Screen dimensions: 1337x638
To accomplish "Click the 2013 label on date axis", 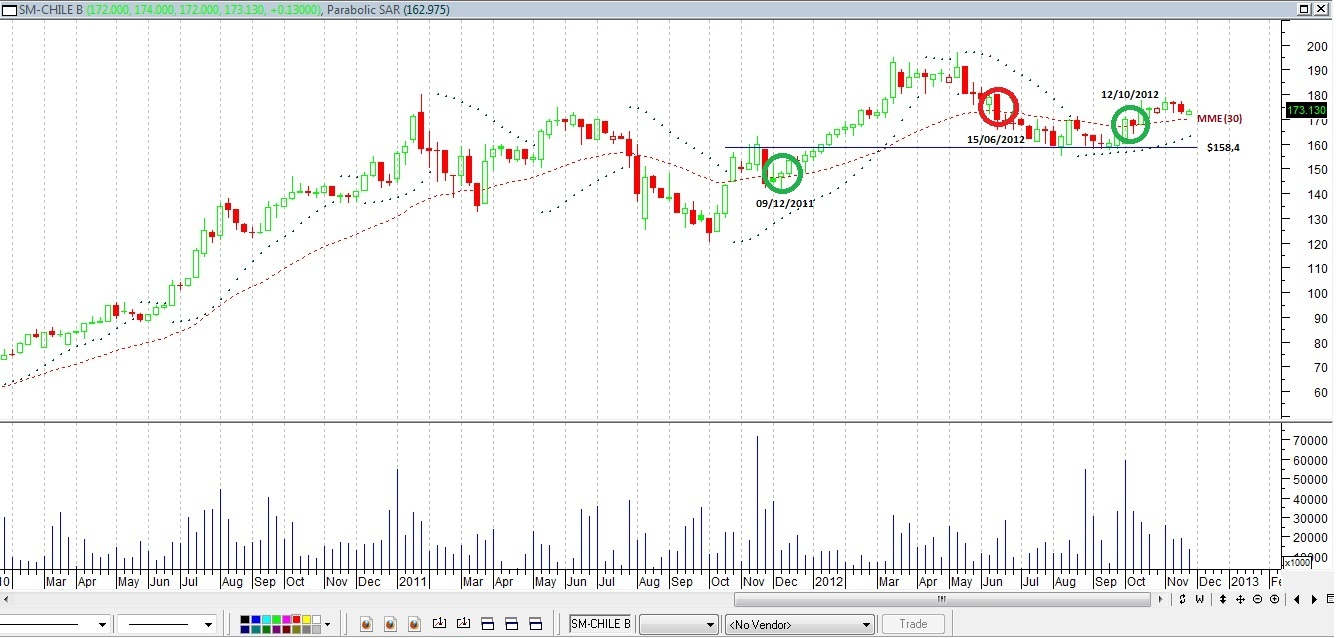I will [1245, 581].
